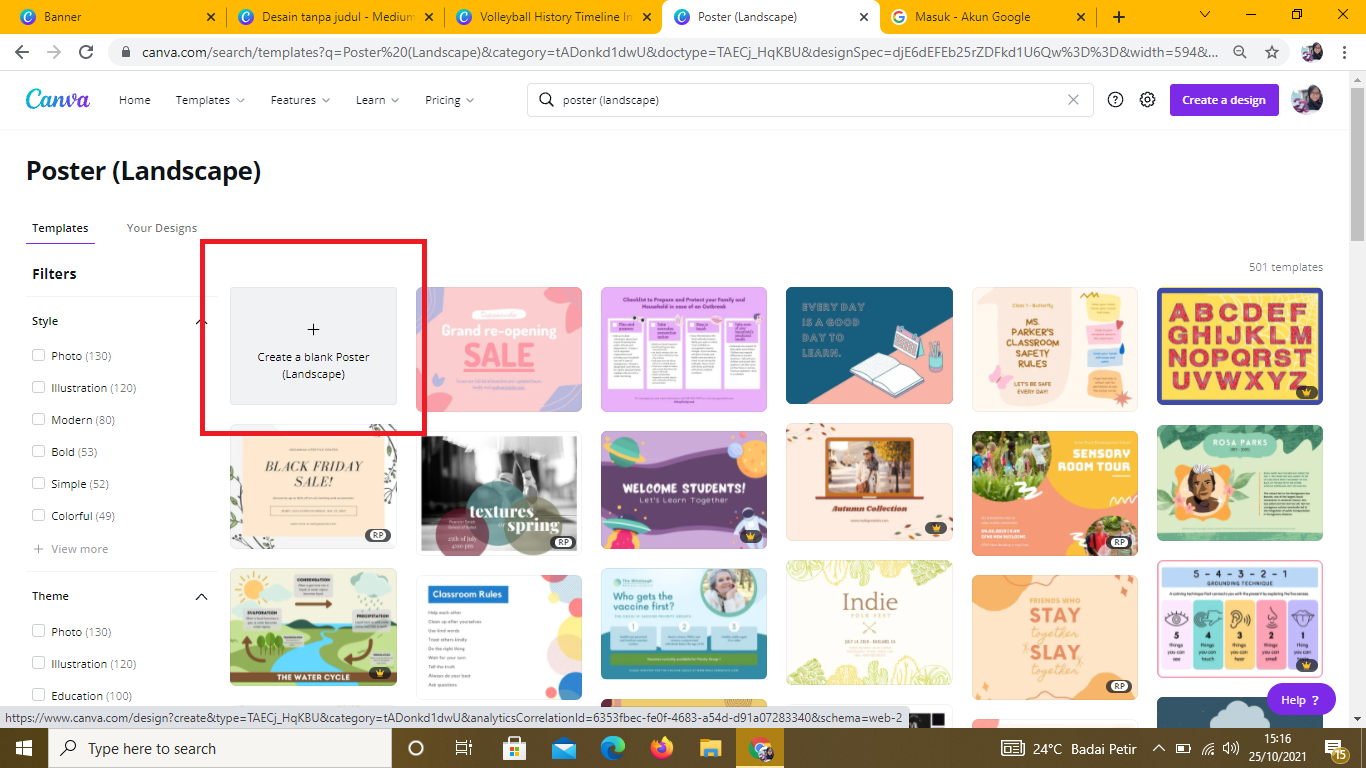Switch to the Your Designs tab
This screenshot has height=768, width=1366.
pyautogui.click(x=162, y=228)
